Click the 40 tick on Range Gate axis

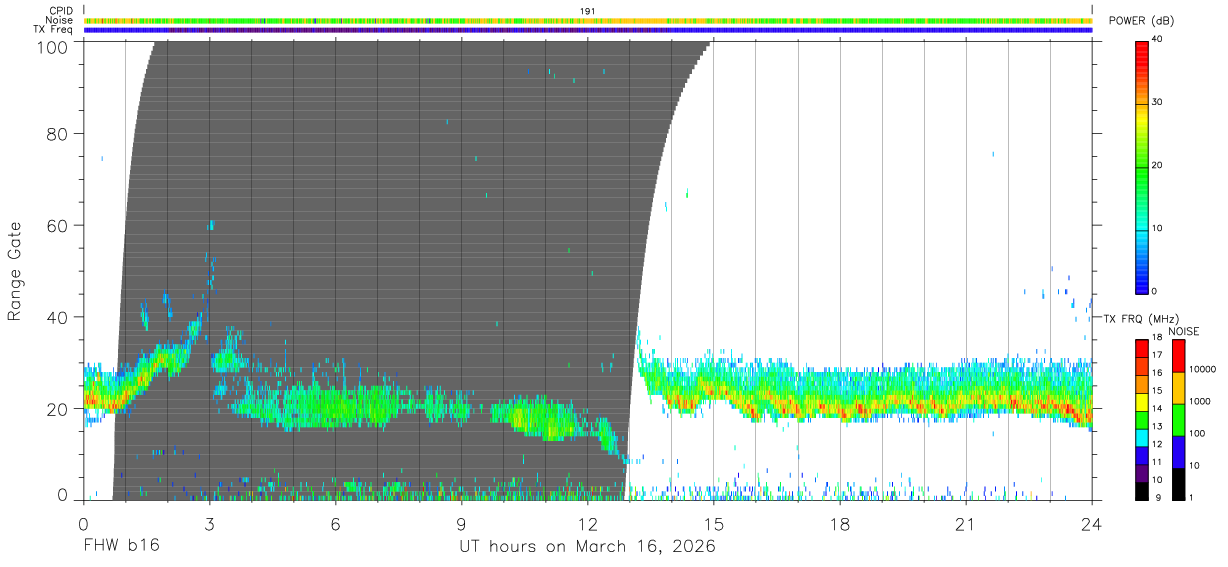pos(58,317)
